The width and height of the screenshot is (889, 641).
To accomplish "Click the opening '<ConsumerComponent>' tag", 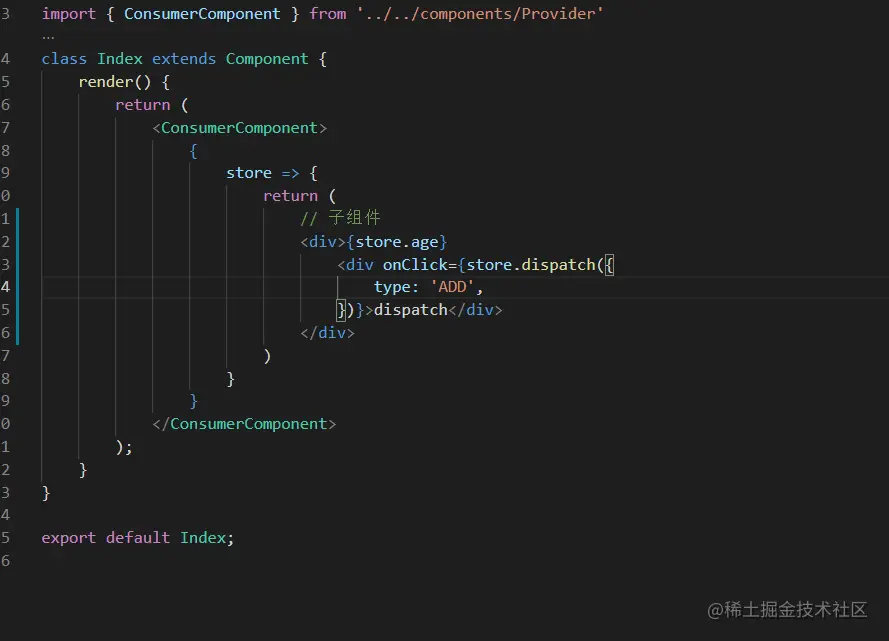I will pos(239,128).
